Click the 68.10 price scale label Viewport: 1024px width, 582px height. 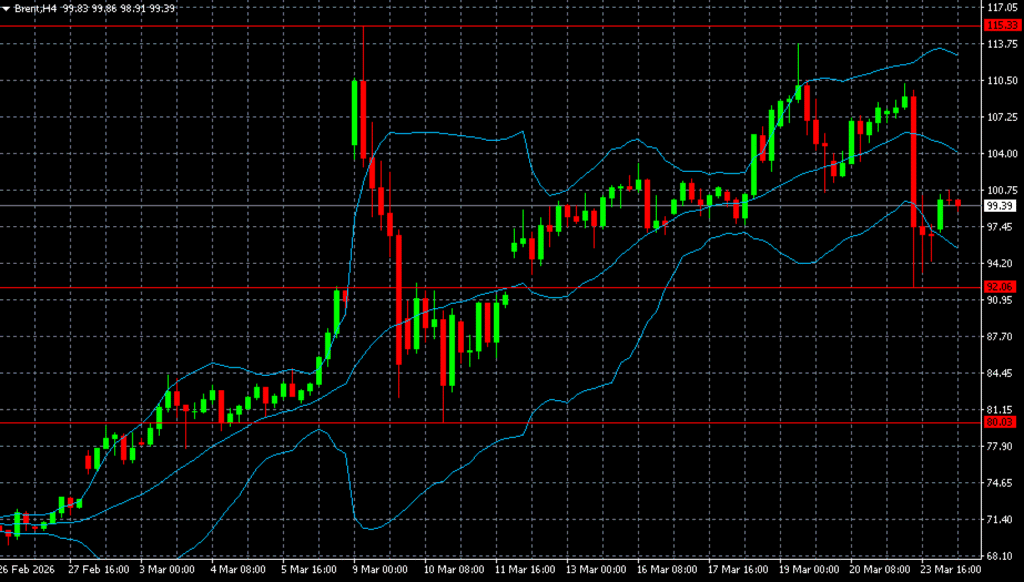pos(1001,556)
